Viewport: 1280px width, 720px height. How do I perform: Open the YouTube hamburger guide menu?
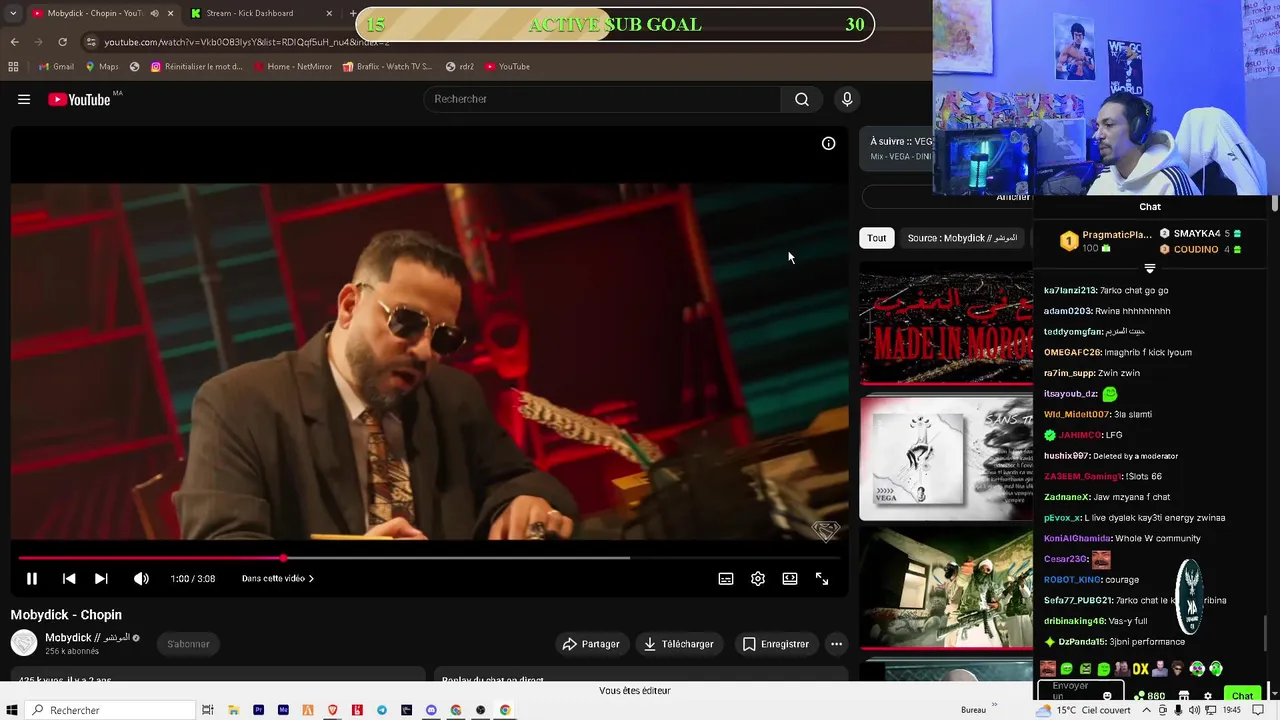pos(24,99)
